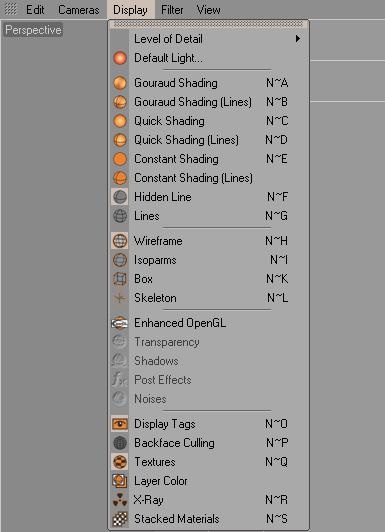Click the menu tear-off grip bar
This screenshot has height=532, width=385.
[208, 24]
